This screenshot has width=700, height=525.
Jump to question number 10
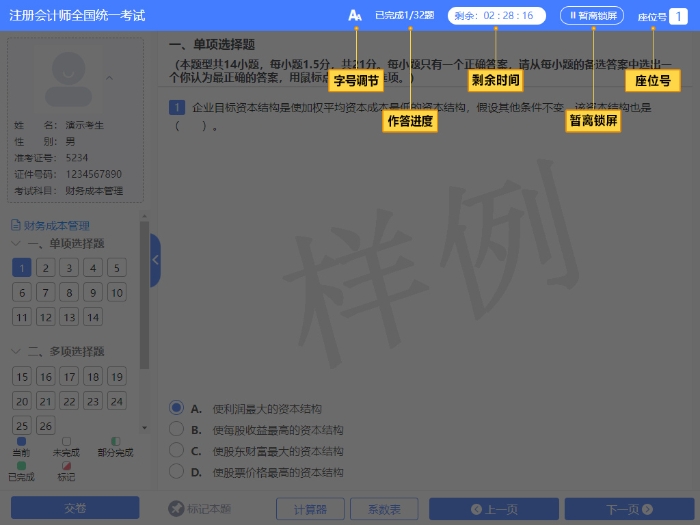pyautogui.click(x=117, y=293)
